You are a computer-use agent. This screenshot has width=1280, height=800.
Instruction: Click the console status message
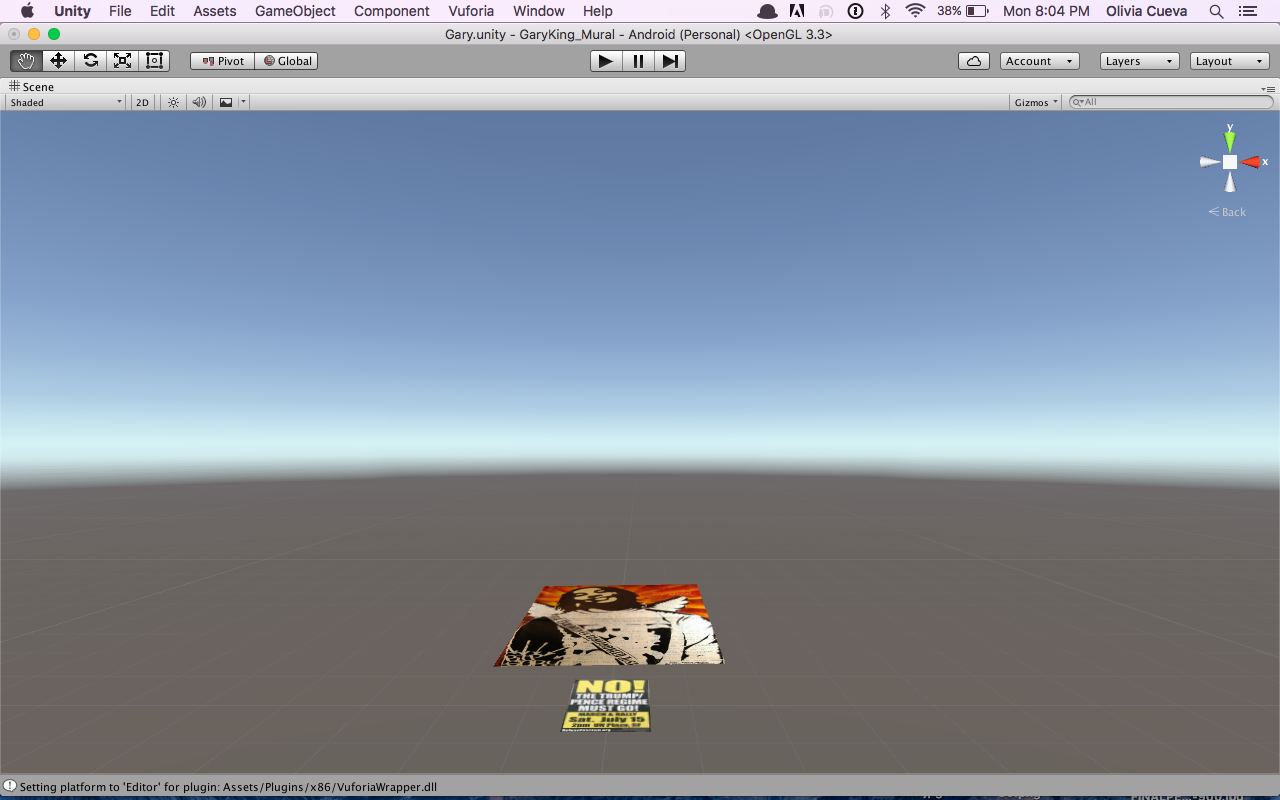228,787
